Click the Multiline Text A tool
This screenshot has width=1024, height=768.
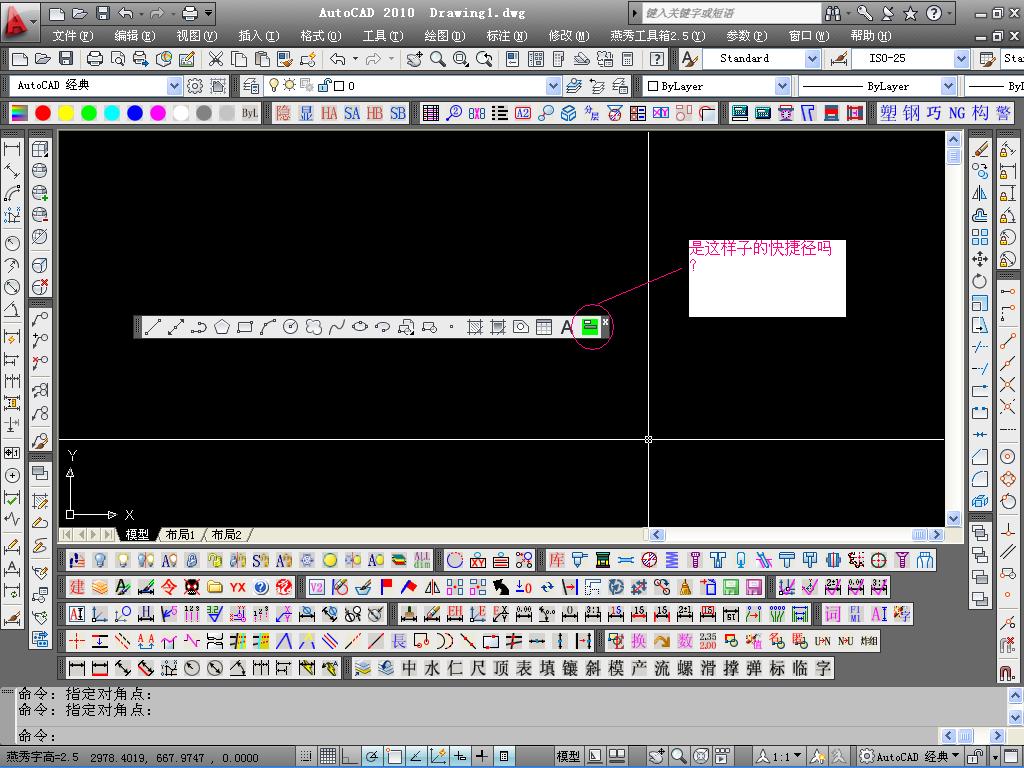566,327
